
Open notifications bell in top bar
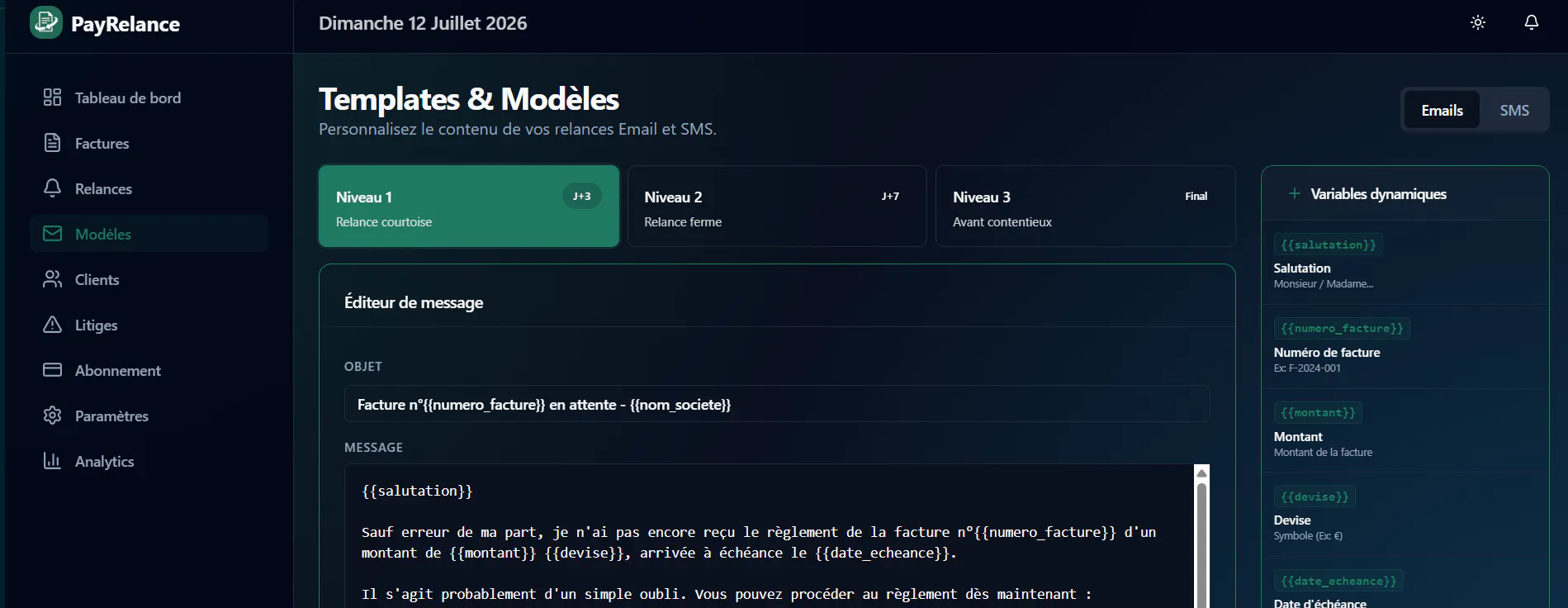[1531, 22]
